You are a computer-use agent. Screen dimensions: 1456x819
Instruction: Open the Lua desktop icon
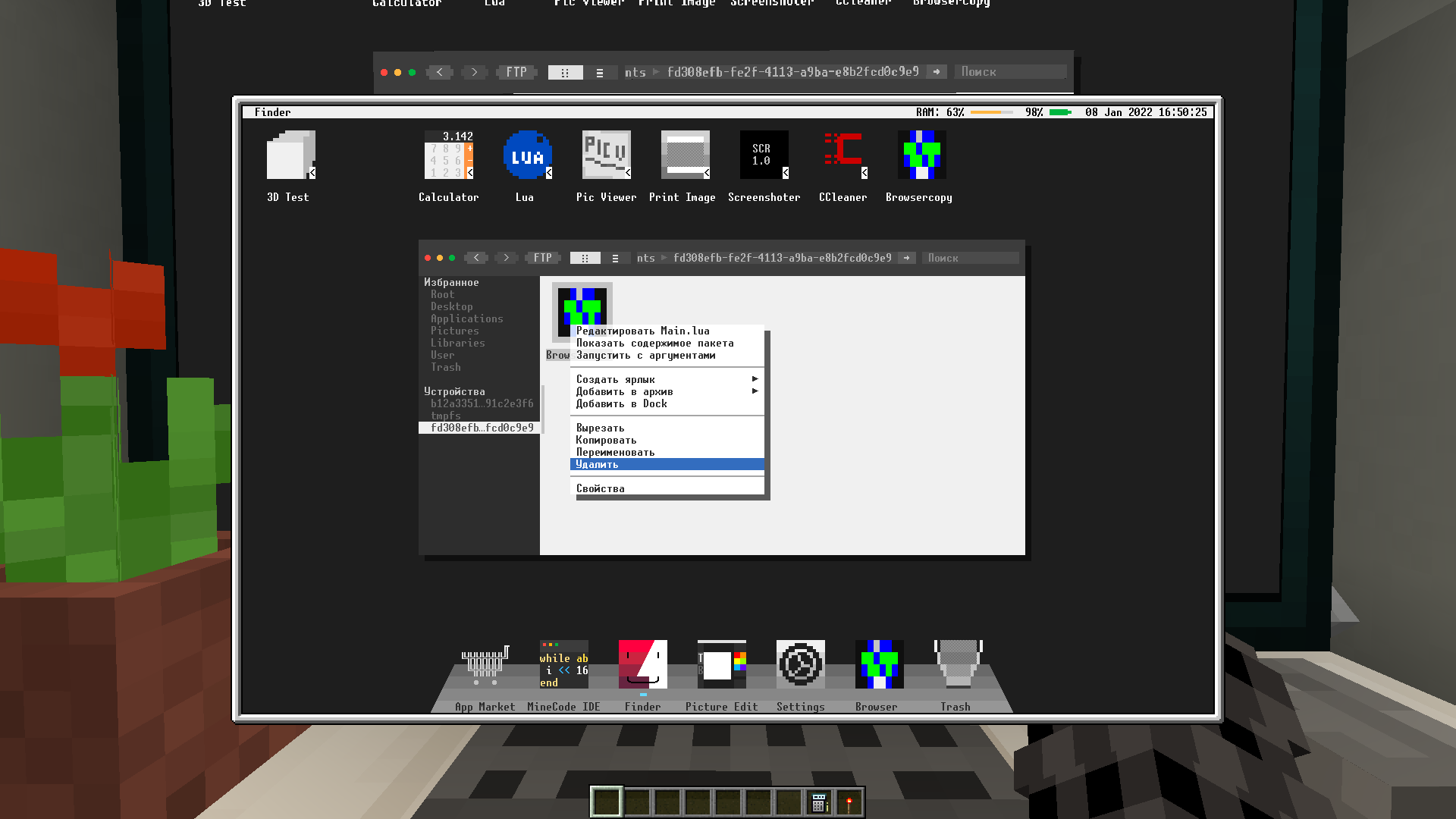pos(527,155)
